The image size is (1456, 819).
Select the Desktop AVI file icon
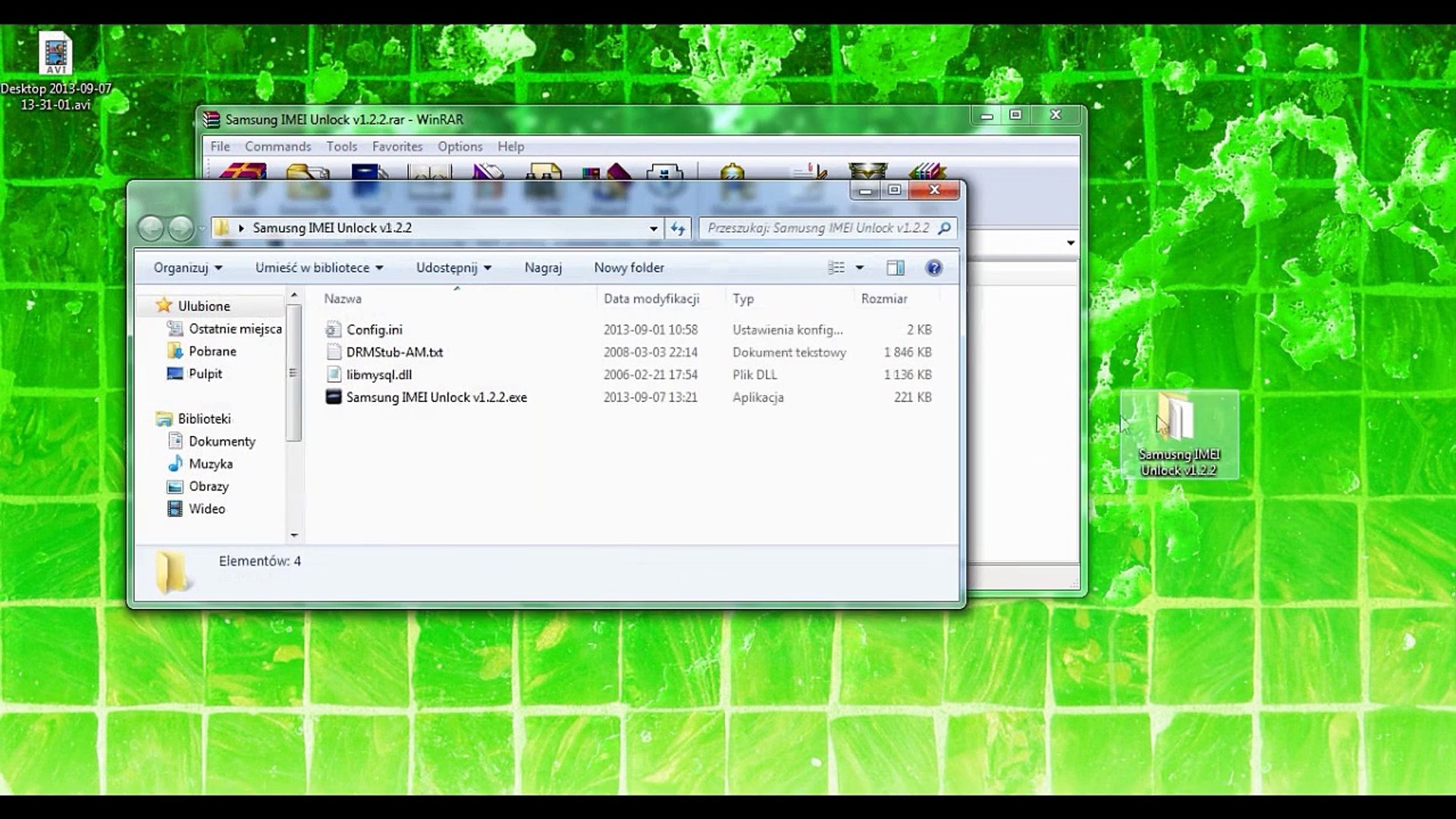[x=55, y=55]
